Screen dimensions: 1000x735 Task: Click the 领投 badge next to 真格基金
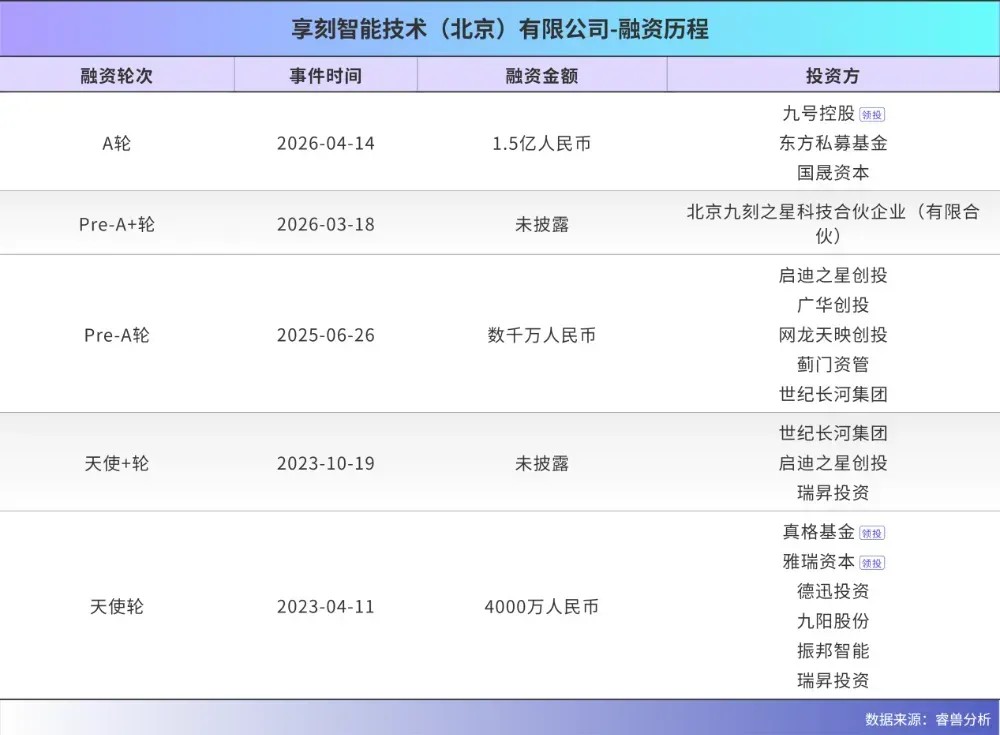click(x=872, y=533)
